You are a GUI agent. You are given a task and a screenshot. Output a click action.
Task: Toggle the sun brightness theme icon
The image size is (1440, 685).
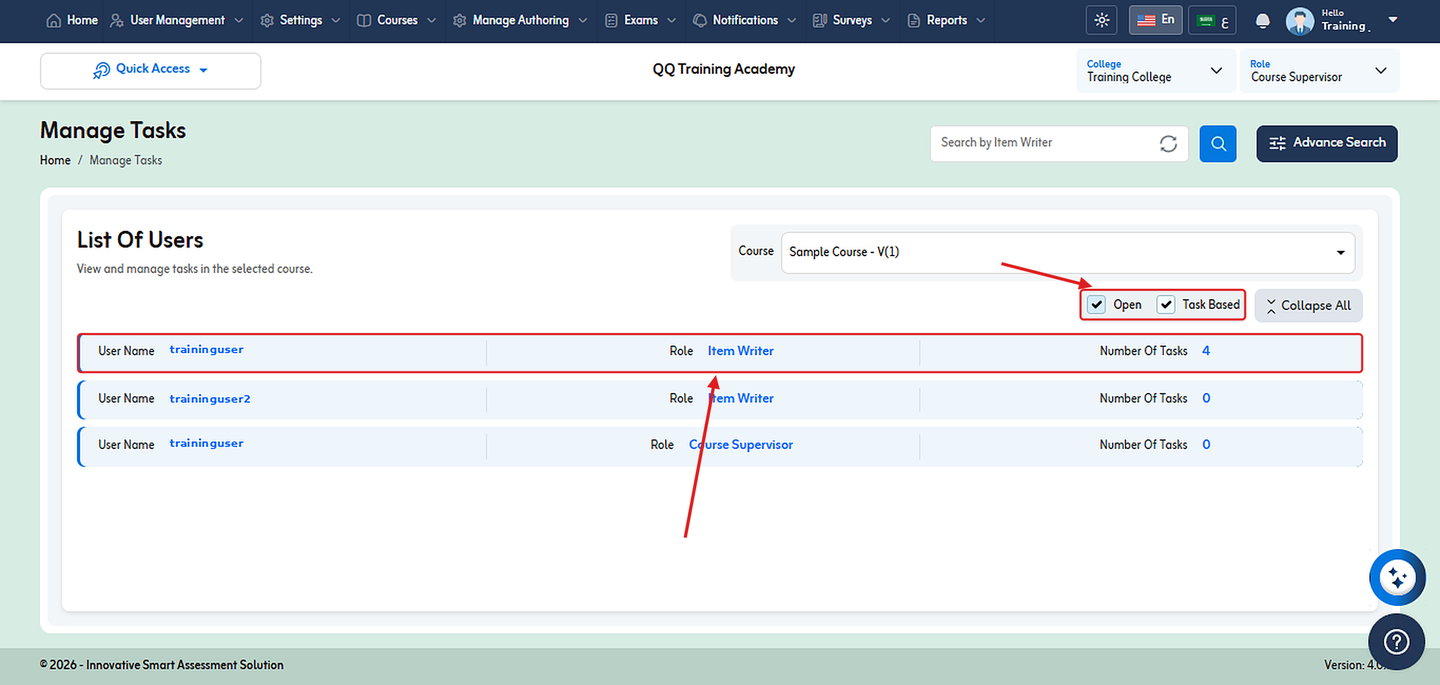(x=1102, y=20)
